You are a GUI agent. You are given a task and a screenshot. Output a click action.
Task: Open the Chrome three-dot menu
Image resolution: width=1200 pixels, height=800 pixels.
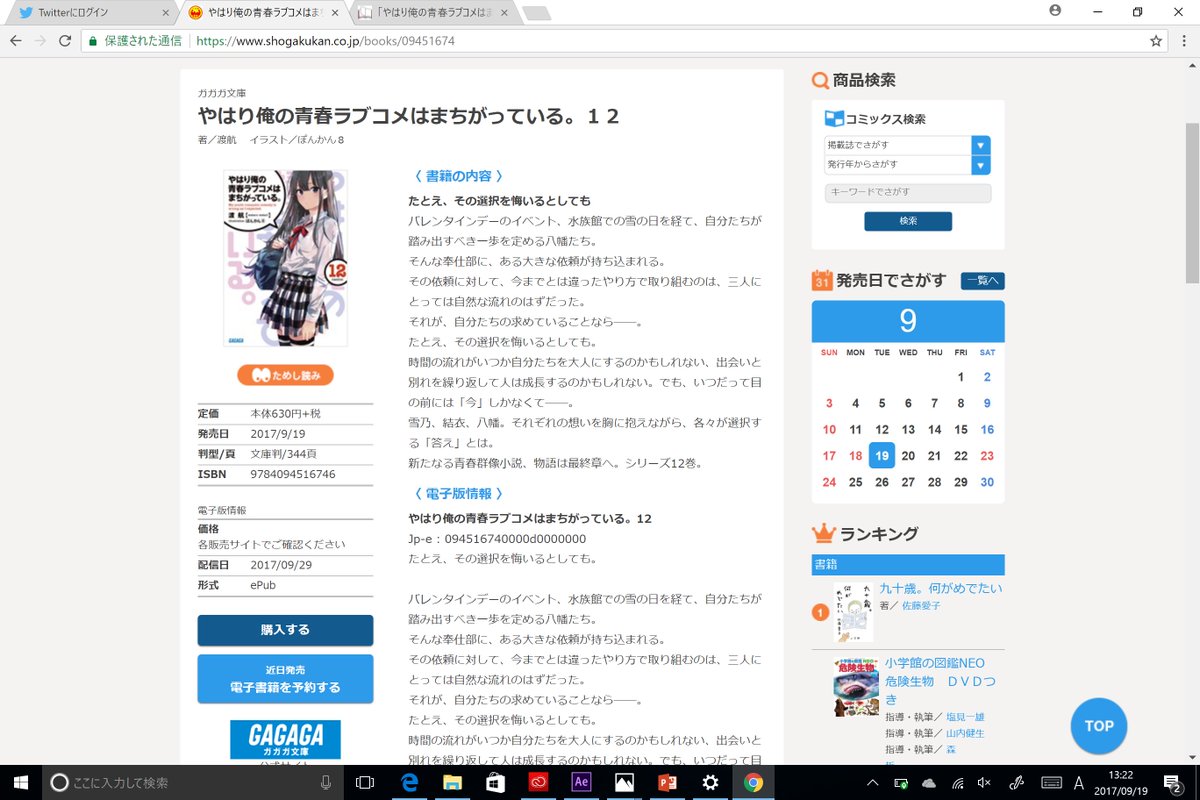(x=1183, y=41)
